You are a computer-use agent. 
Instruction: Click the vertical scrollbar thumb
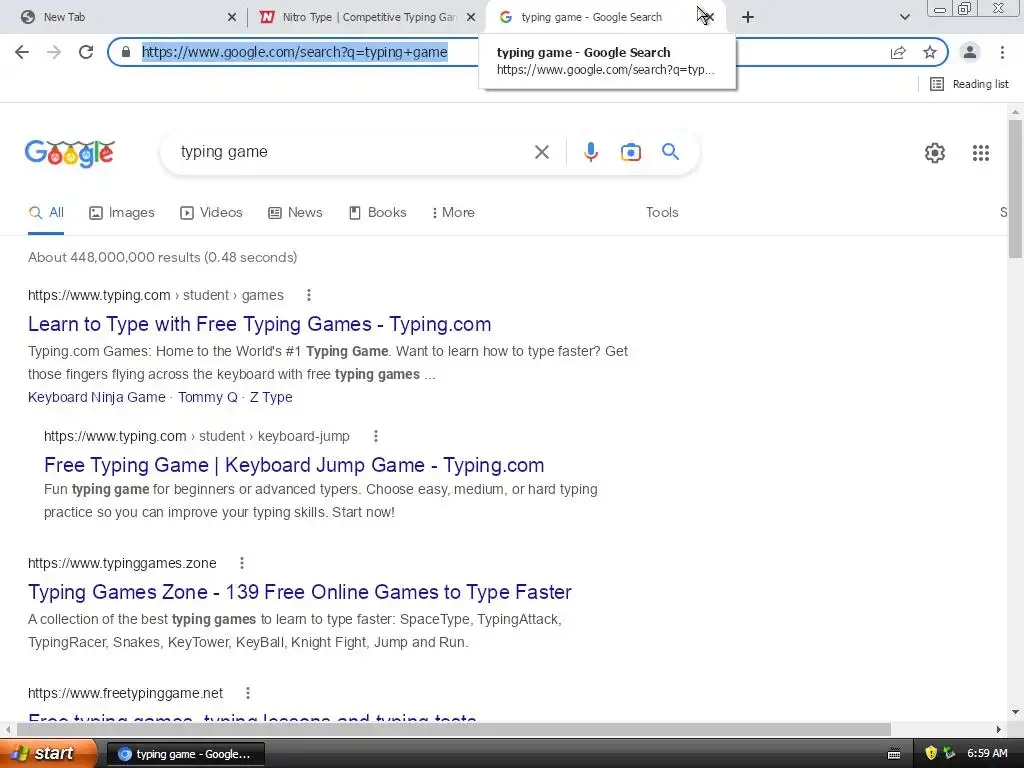(x=1015, y=188)
